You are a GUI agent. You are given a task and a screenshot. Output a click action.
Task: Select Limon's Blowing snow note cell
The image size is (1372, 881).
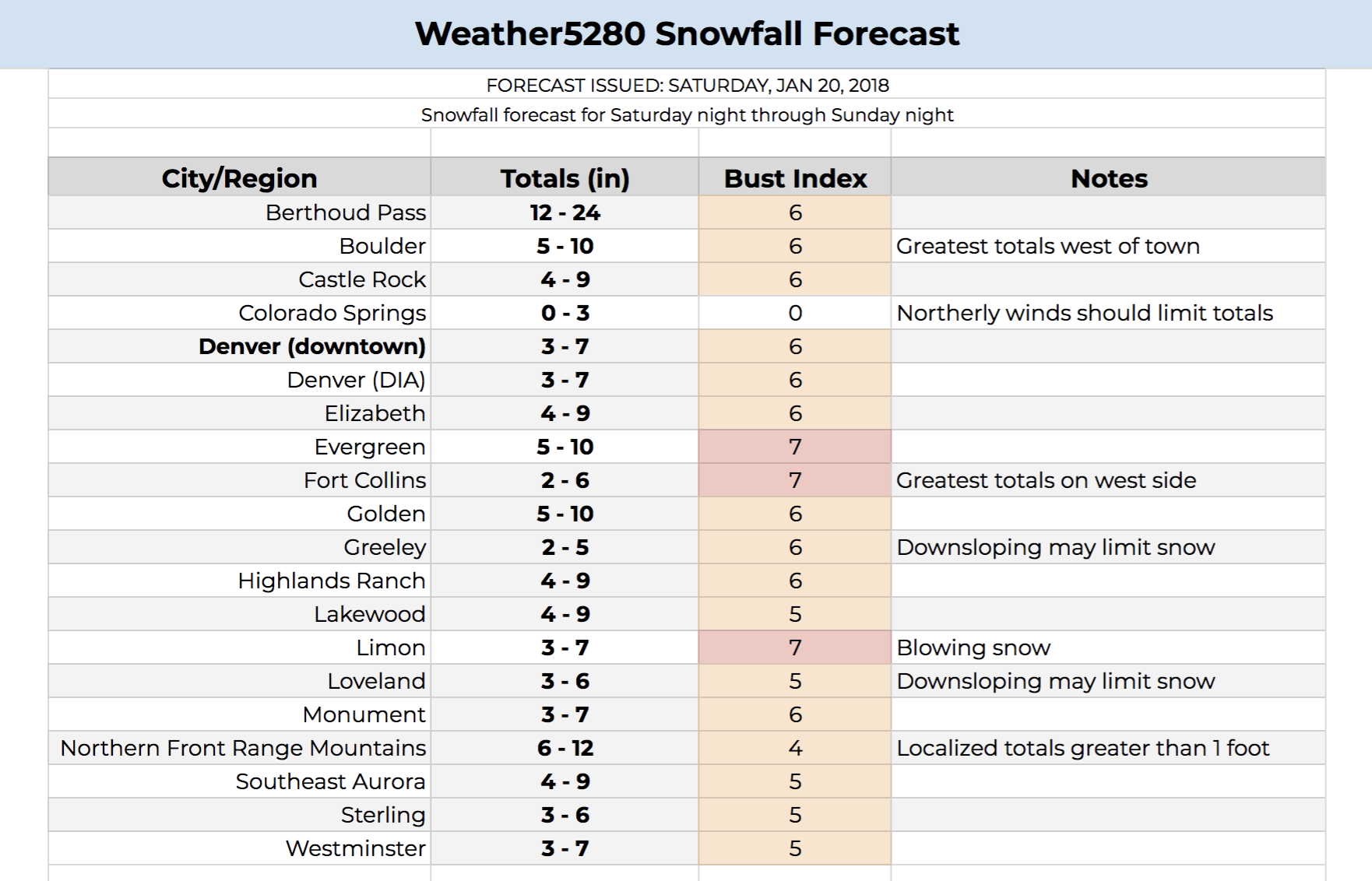(x=1108, y=648)
